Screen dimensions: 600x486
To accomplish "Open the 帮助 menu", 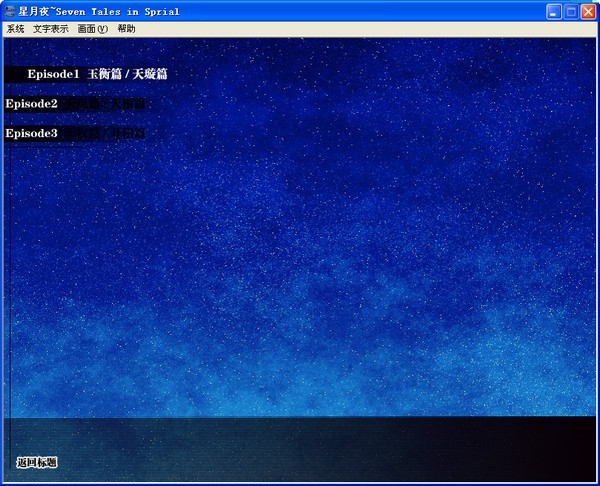I will (126, 29).
